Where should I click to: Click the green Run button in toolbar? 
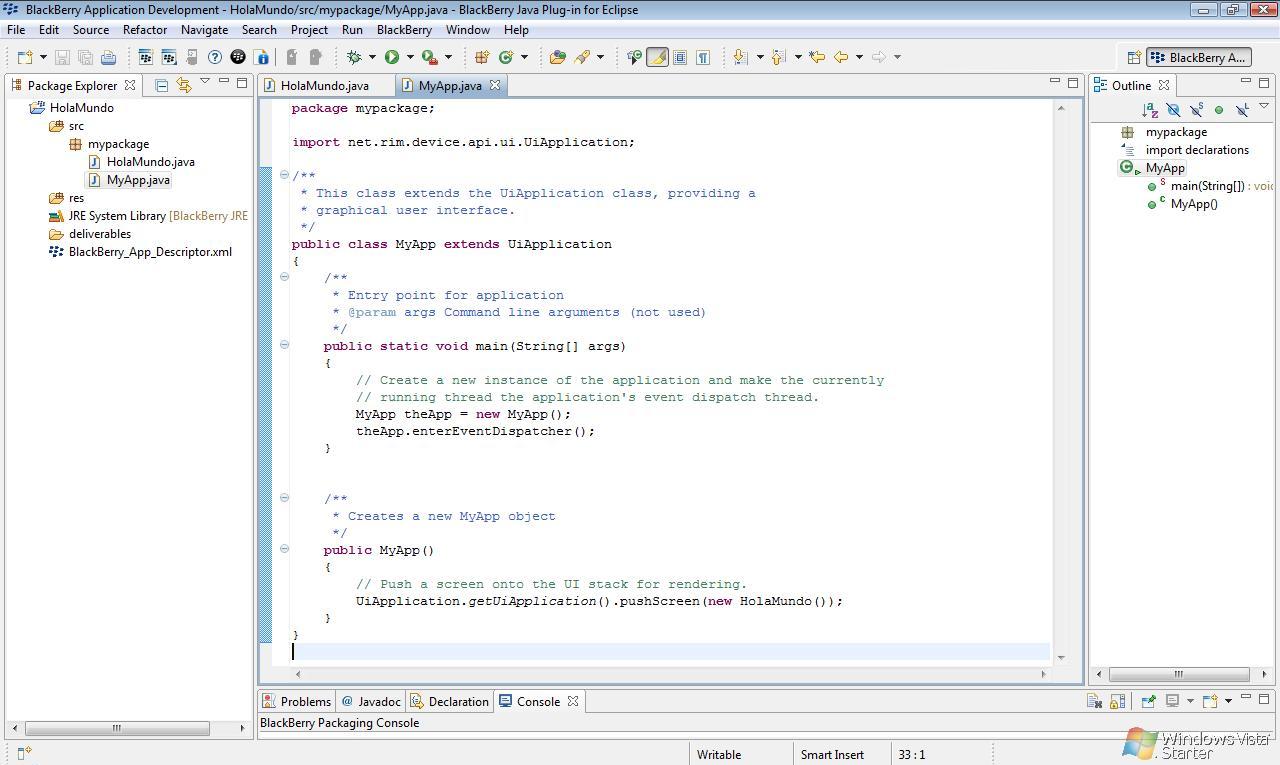(x=392, y=57)
